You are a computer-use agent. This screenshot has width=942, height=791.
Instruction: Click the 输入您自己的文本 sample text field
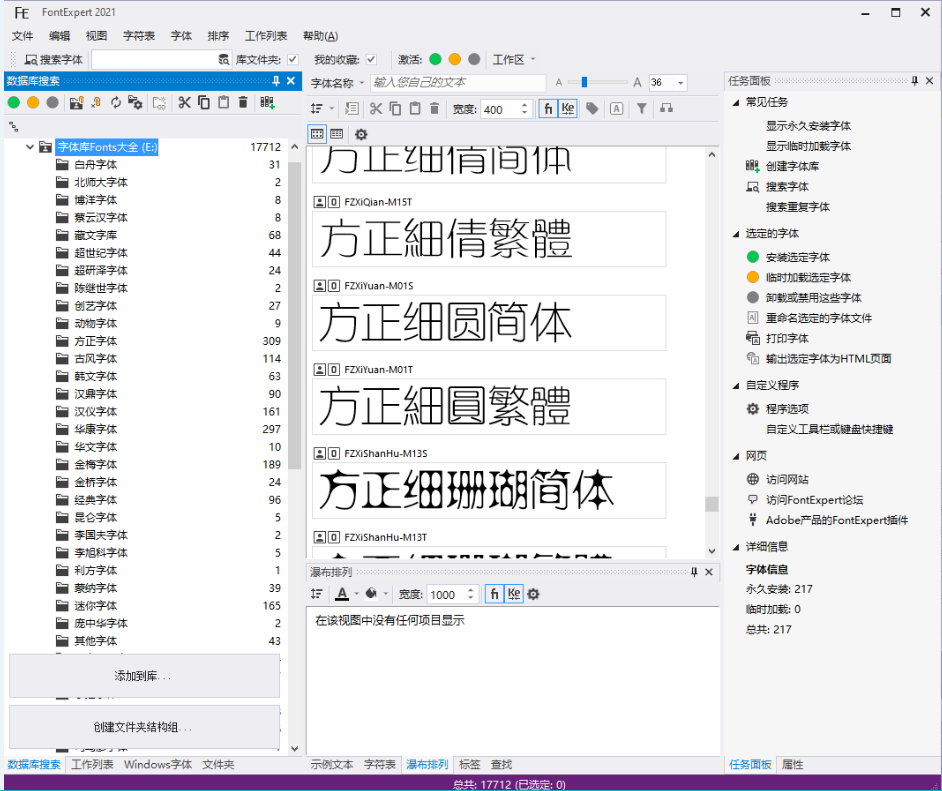458,82
